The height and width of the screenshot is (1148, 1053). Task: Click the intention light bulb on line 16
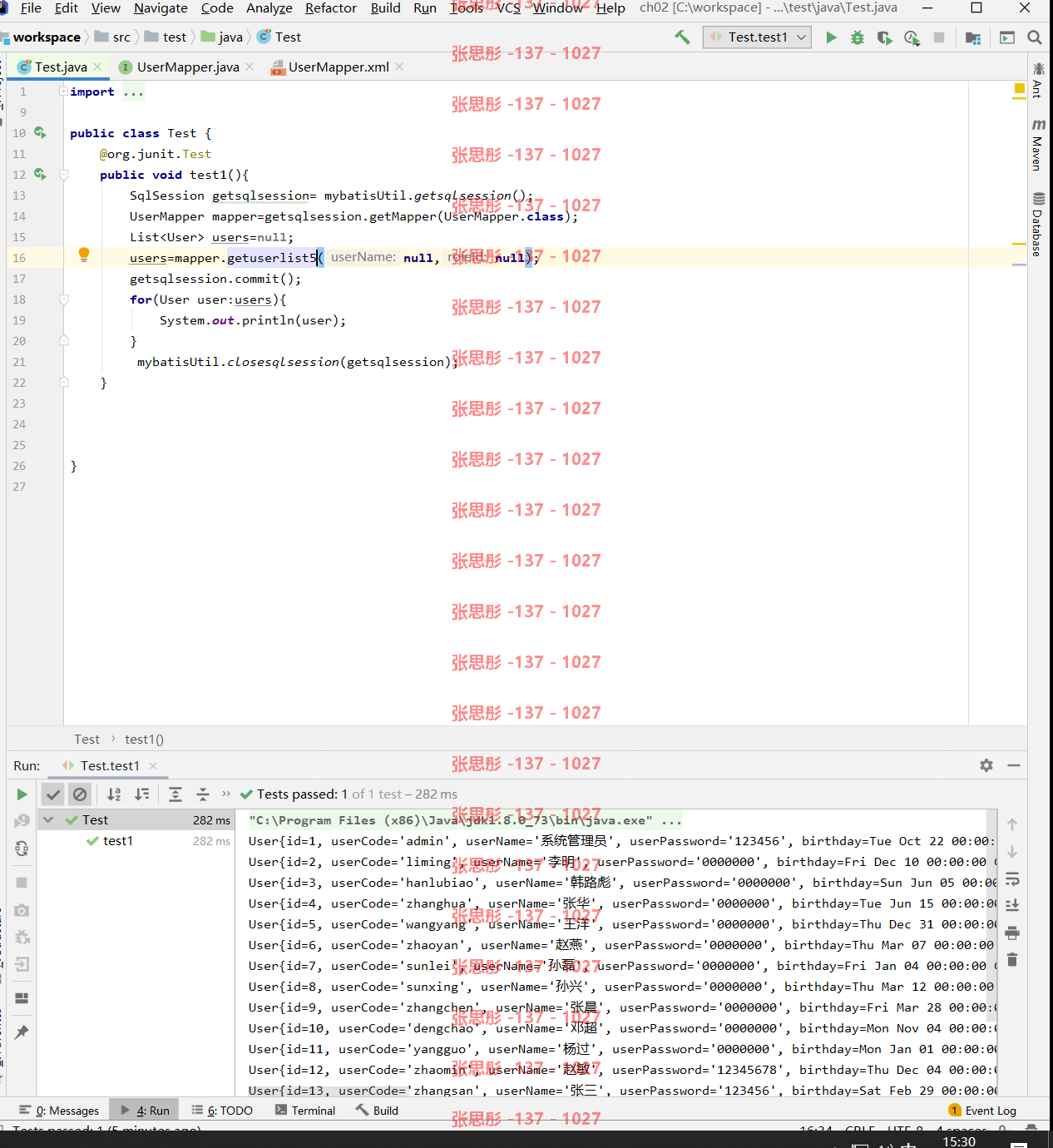coord(84,255)
